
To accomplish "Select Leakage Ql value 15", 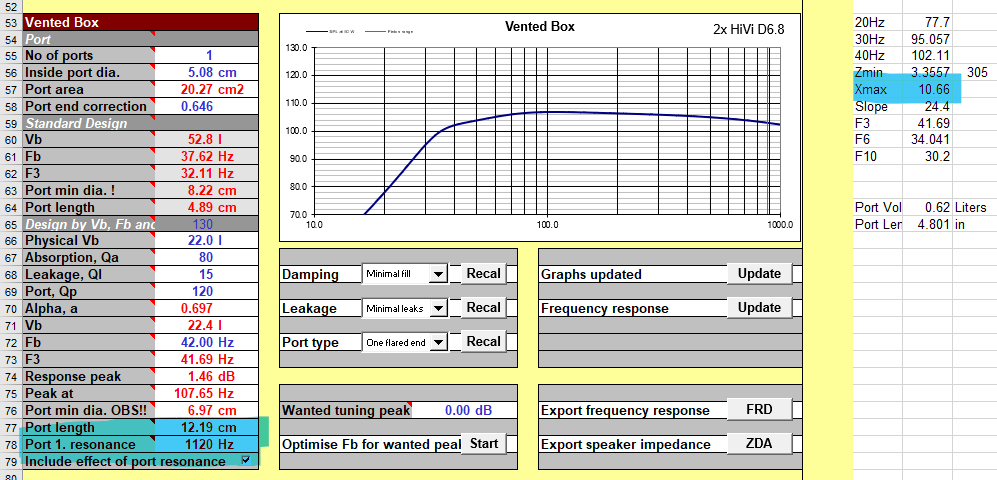I will [x=207, y=274].
